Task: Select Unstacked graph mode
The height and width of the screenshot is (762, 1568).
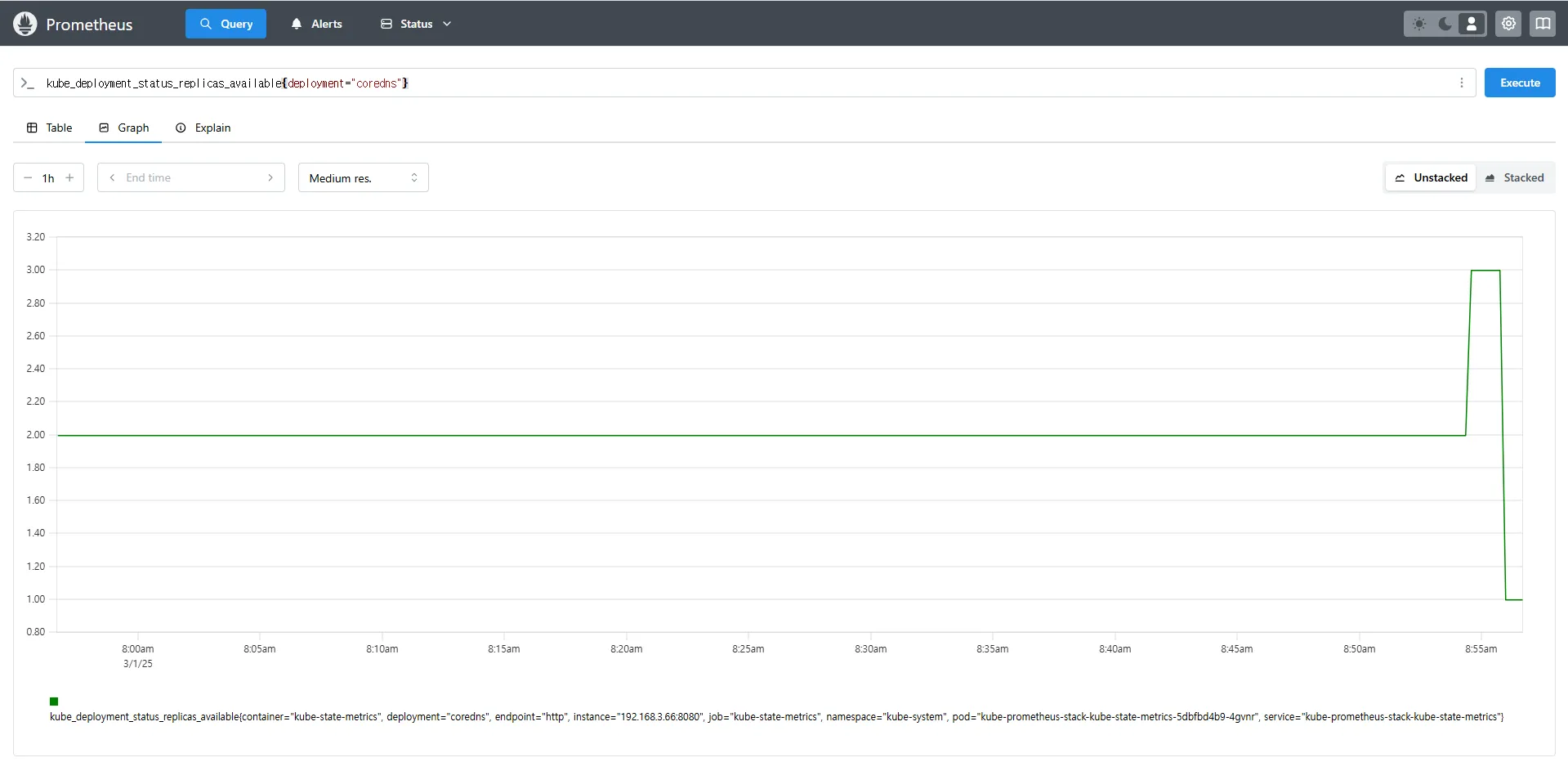Action: [x=1431, y=177]
